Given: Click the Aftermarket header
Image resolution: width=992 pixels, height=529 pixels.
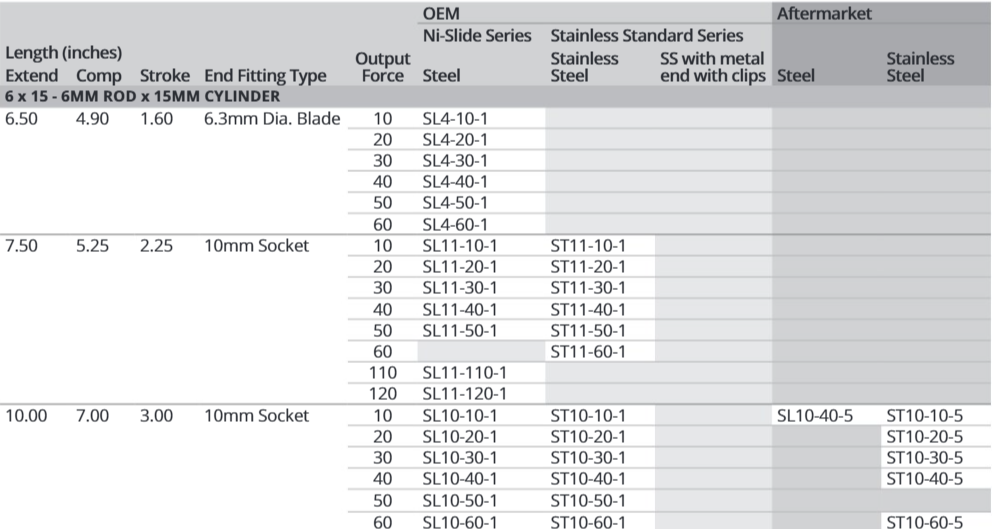Looking at the screenshot, I should (824, 14).
